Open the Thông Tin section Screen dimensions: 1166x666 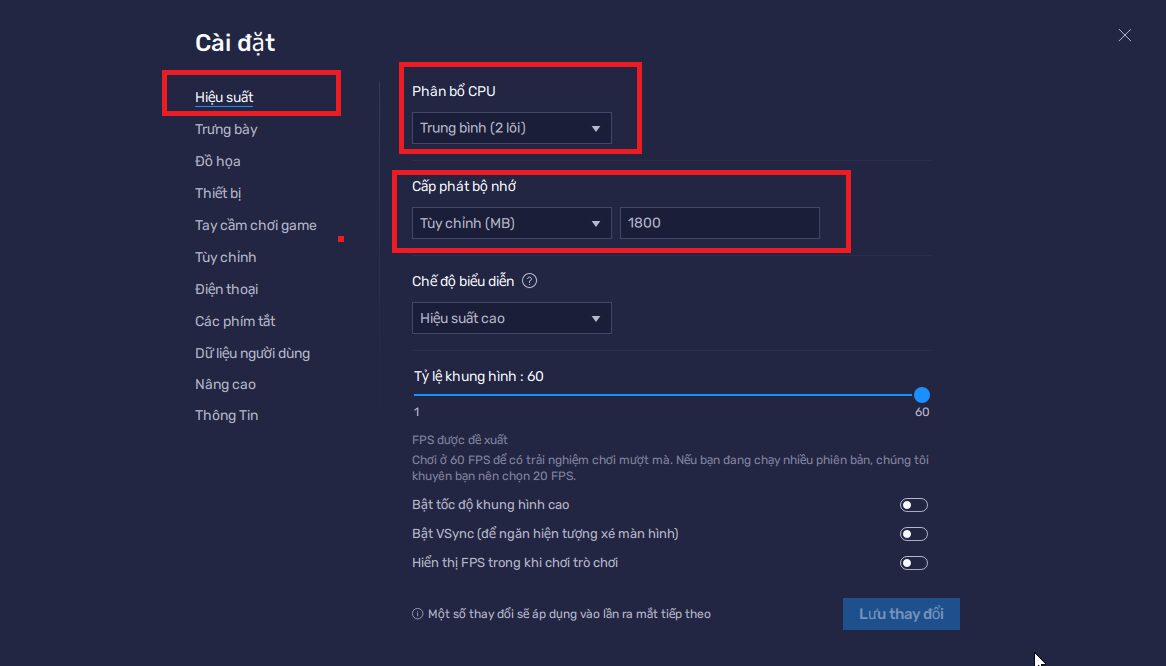[x=226, y=415]
